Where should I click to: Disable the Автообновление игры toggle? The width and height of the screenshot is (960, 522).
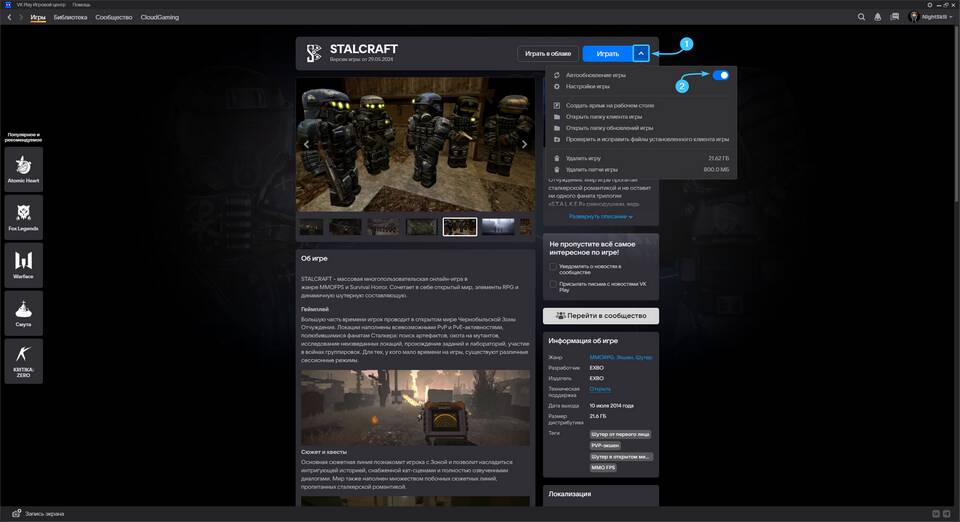tap(720, 75)
